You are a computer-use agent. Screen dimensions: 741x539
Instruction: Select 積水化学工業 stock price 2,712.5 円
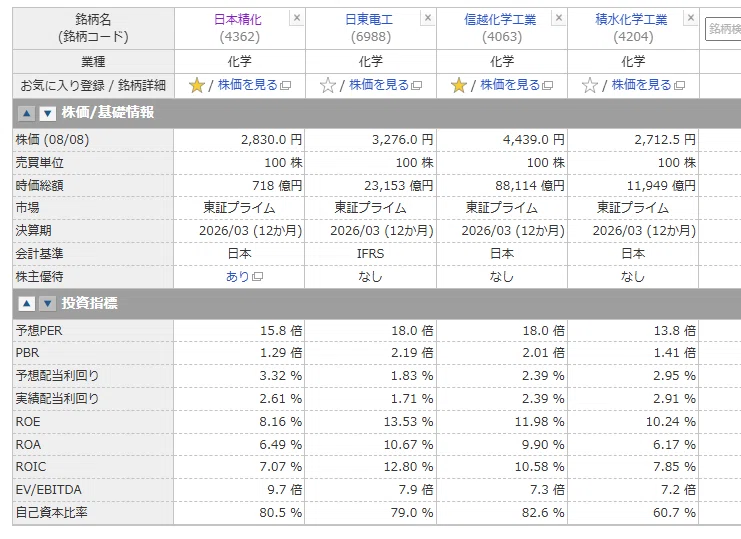tap(665, 140)
